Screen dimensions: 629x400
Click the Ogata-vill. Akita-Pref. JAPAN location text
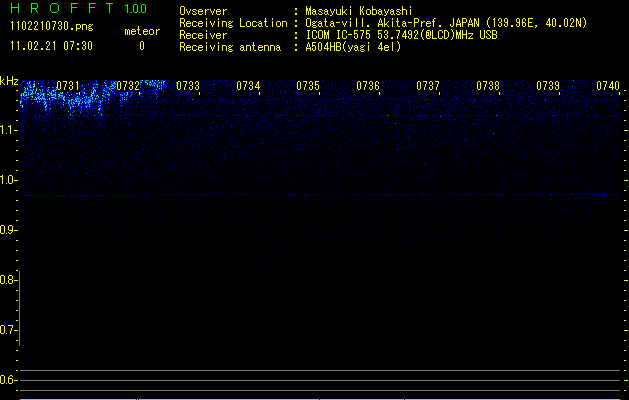446,23
